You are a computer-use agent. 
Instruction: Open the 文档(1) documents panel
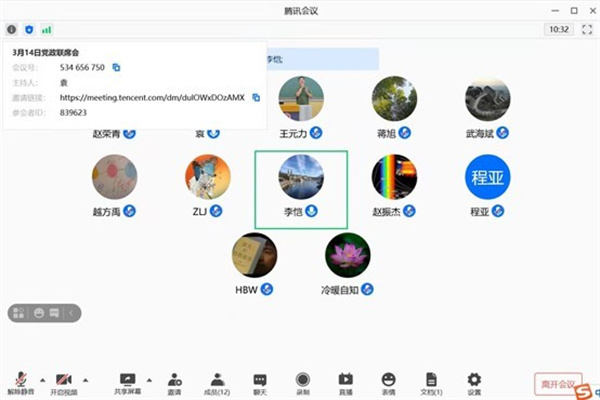click(431, 381)
